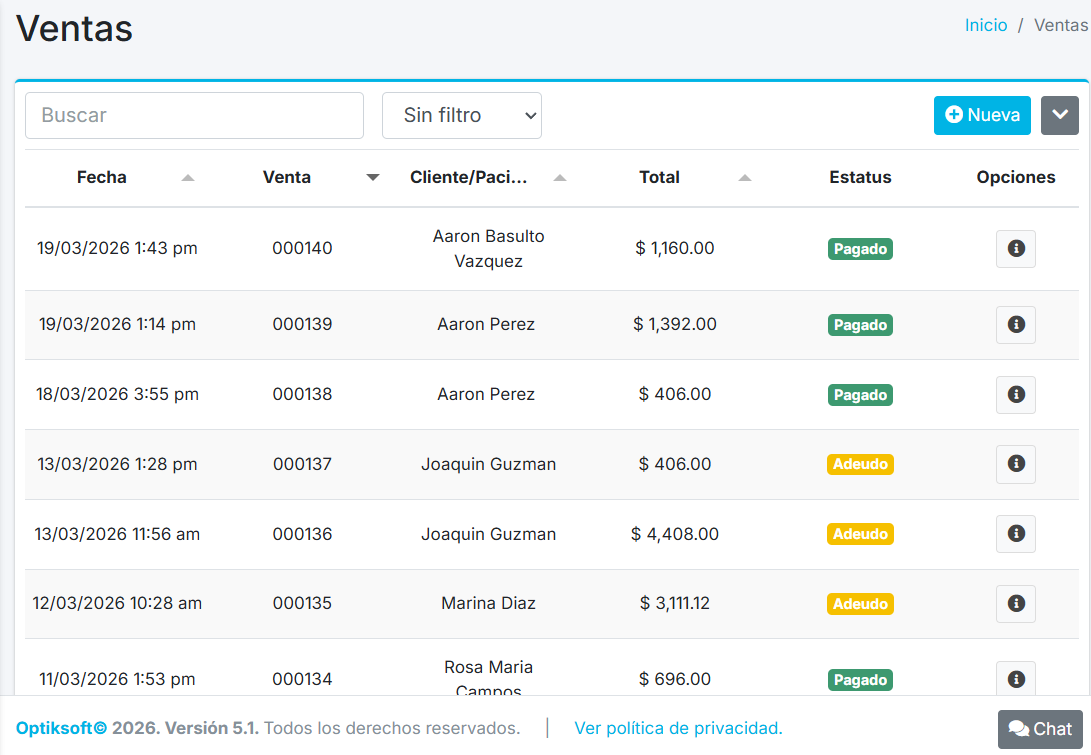The height and width of the screenshot is (755, 1091).
Task: Open the Sin filtro dropdown
Action: tap(461, 116)
